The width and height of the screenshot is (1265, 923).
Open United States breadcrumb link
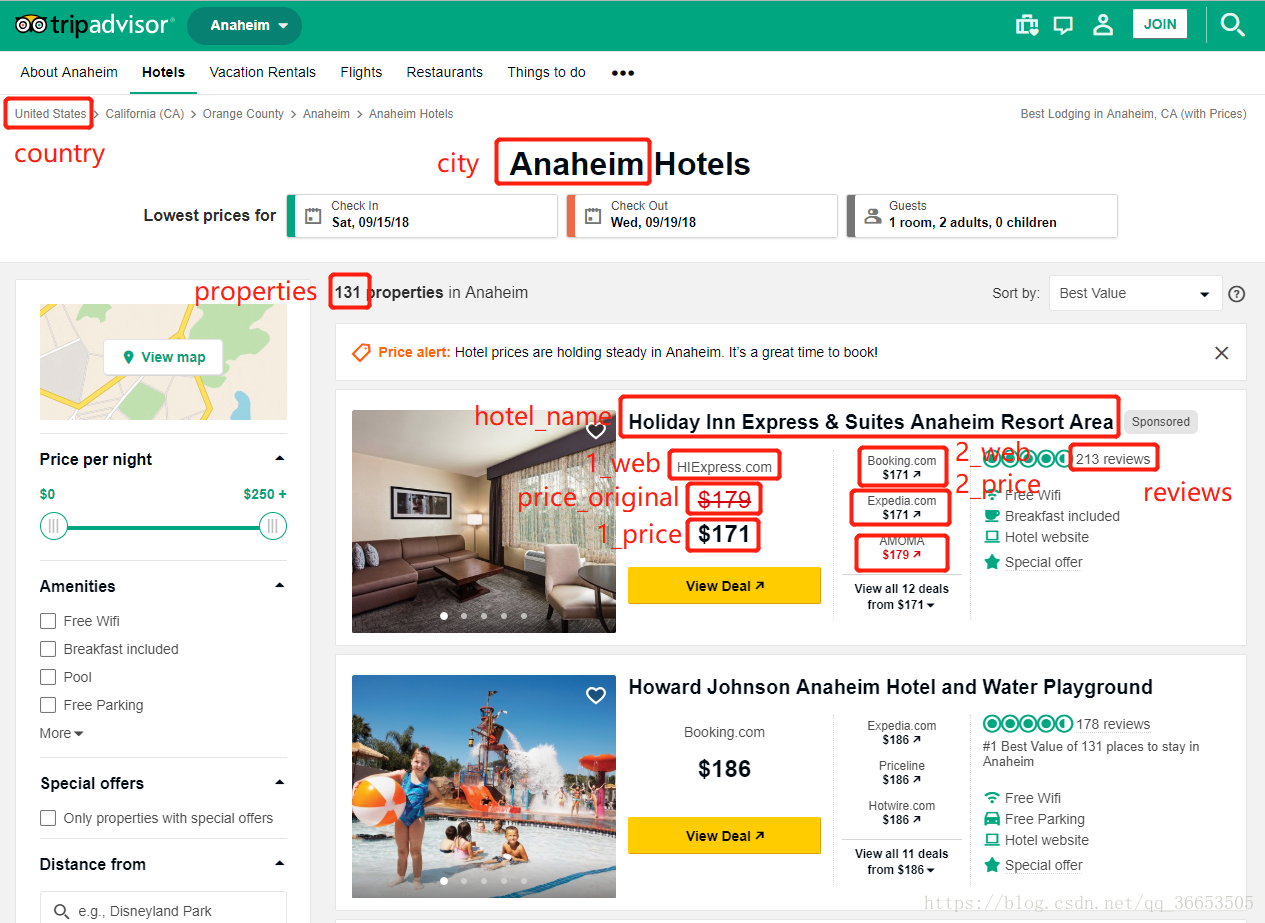point(50,114)
